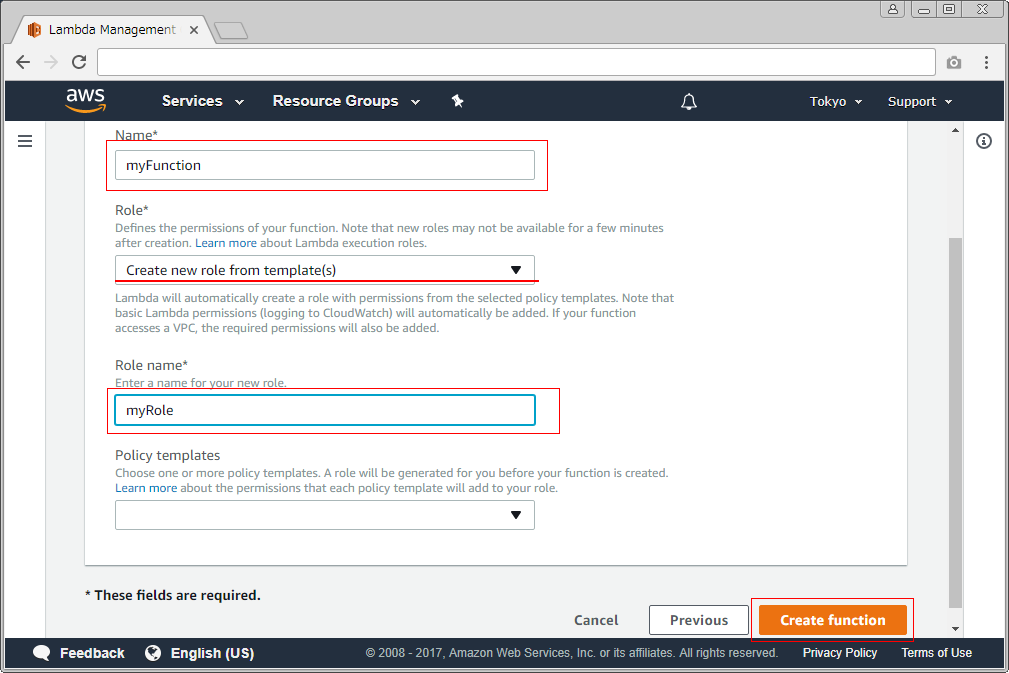
Task: Open the notifications bell icon
Action: 689,101
